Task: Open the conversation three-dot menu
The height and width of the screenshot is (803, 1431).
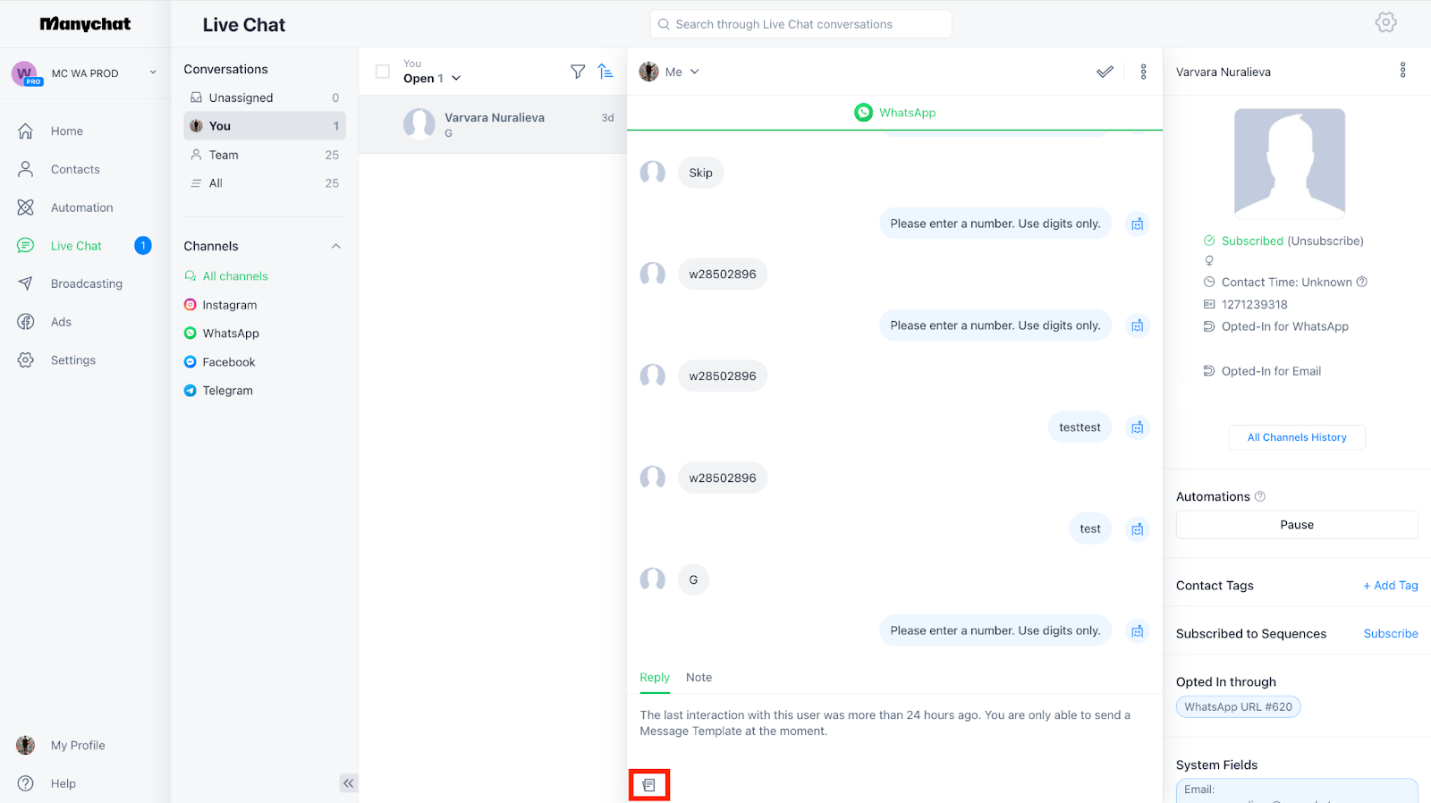Action: pyautogui.click(x=1143, y=72)
